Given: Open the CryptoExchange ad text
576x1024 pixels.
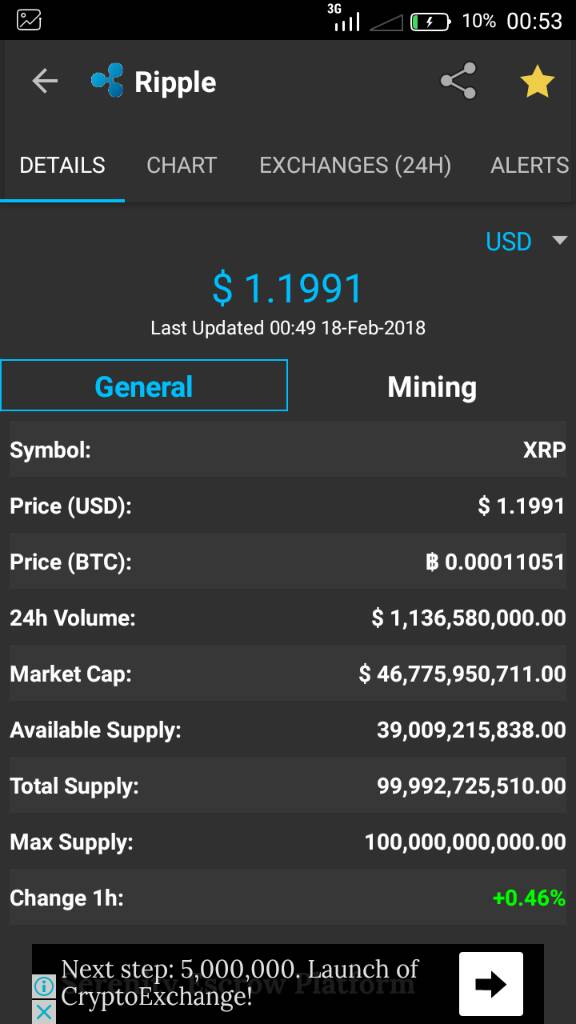Looking at the screenshot, I should click(x=240, y=983).
